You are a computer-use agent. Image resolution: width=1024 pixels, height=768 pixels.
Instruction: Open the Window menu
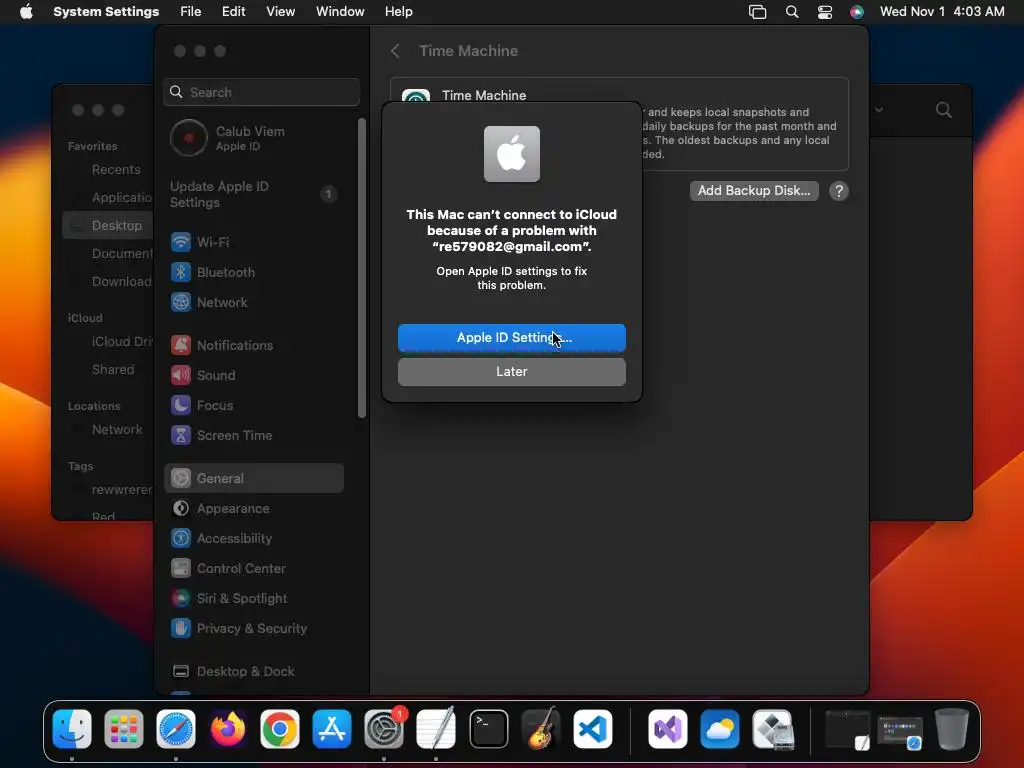point(340,12)
